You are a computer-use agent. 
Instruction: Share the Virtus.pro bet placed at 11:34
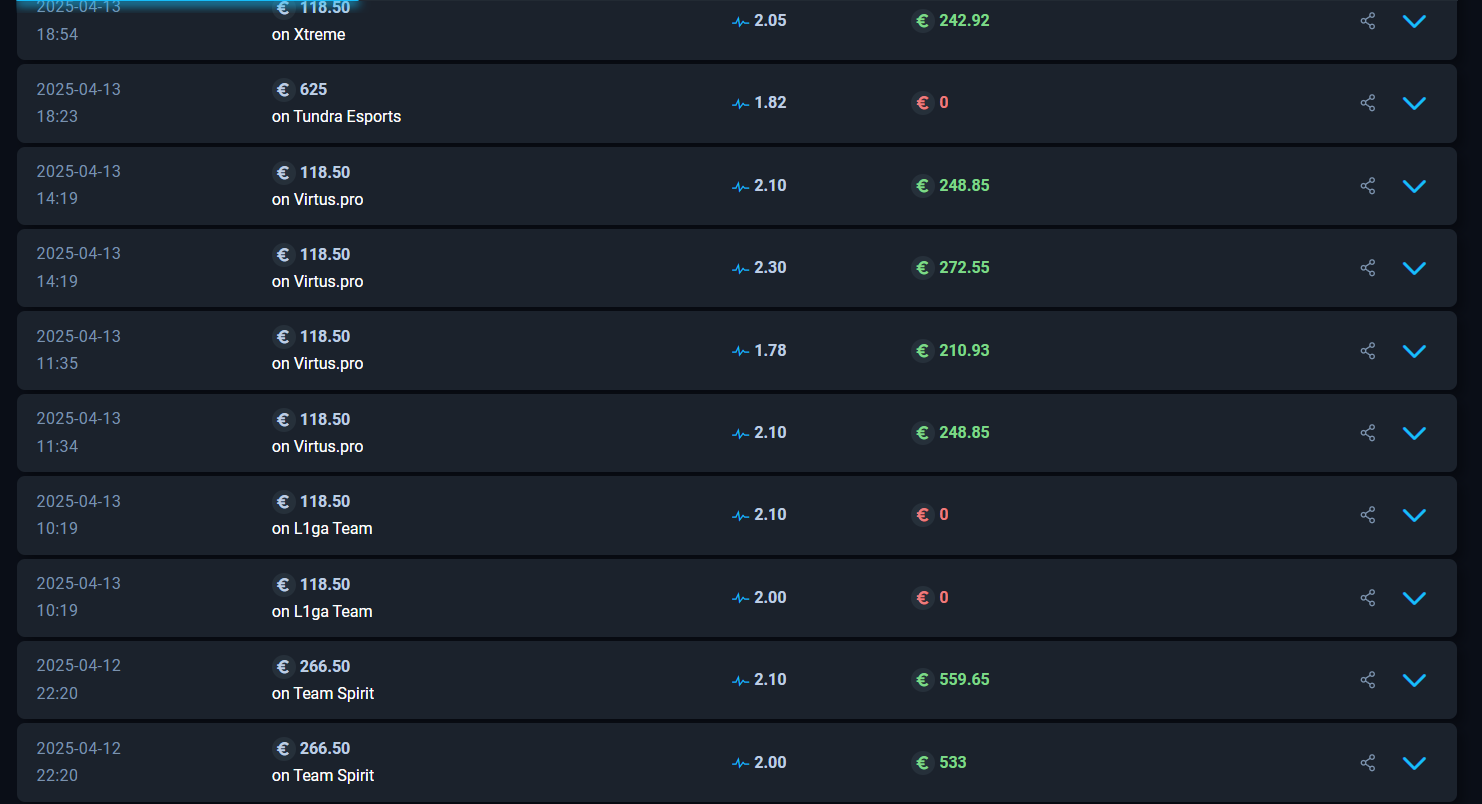(1368, 433)
